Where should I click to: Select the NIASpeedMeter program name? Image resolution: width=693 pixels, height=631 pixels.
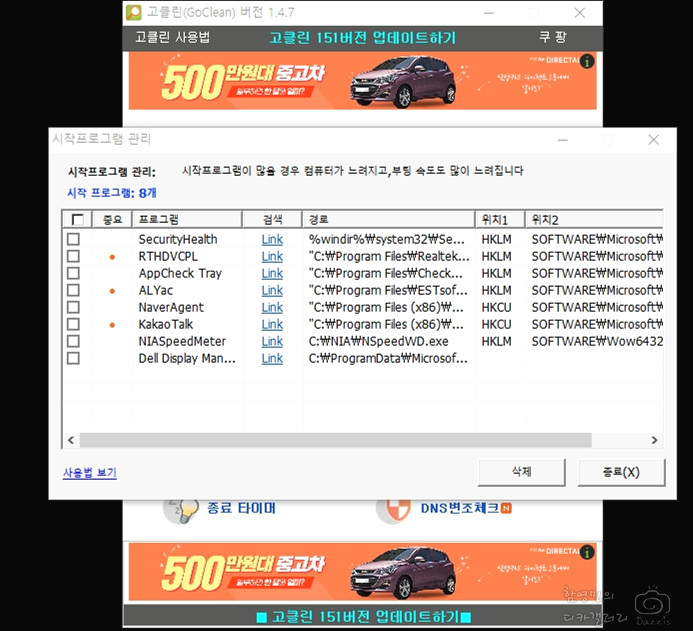182,342
